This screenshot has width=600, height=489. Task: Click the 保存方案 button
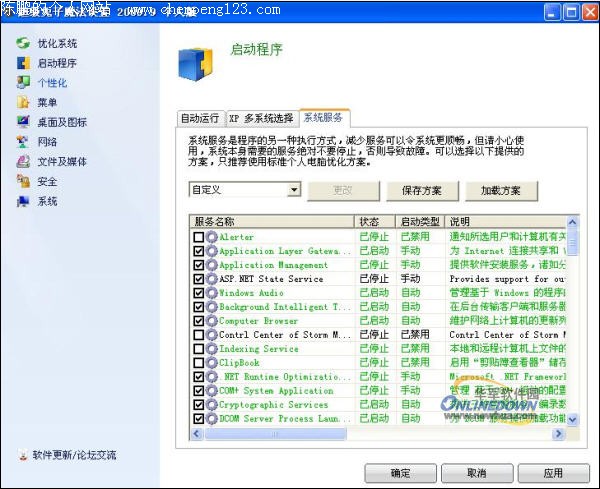(x=428, y=190)
